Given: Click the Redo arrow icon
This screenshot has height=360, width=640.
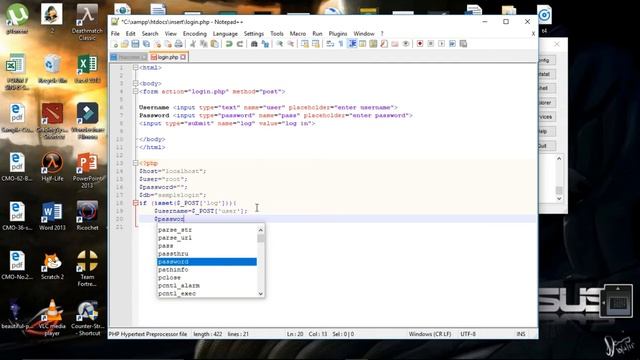Looking at the screenshot, I should coord(240,44).
